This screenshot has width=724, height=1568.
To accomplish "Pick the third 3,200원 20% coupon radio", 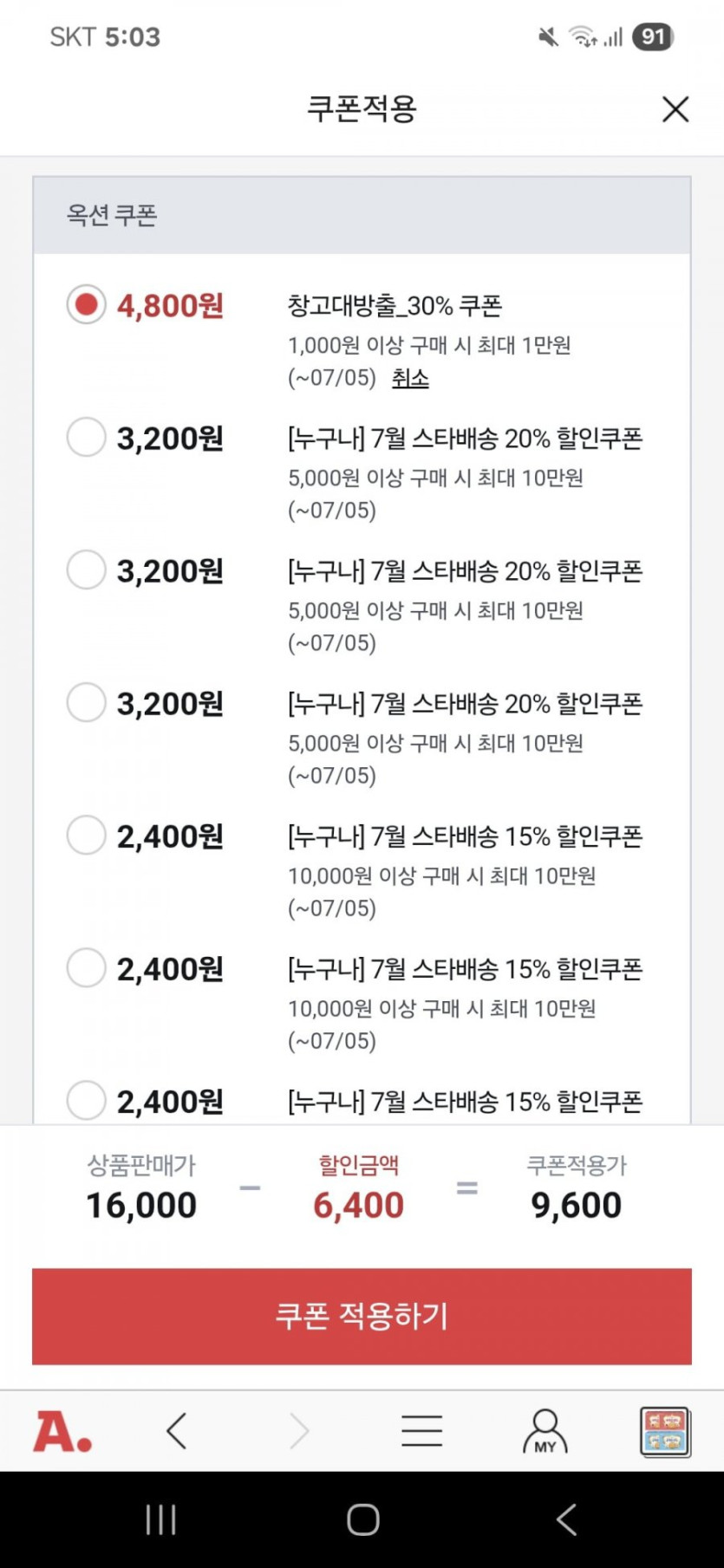I will point(86,702).
